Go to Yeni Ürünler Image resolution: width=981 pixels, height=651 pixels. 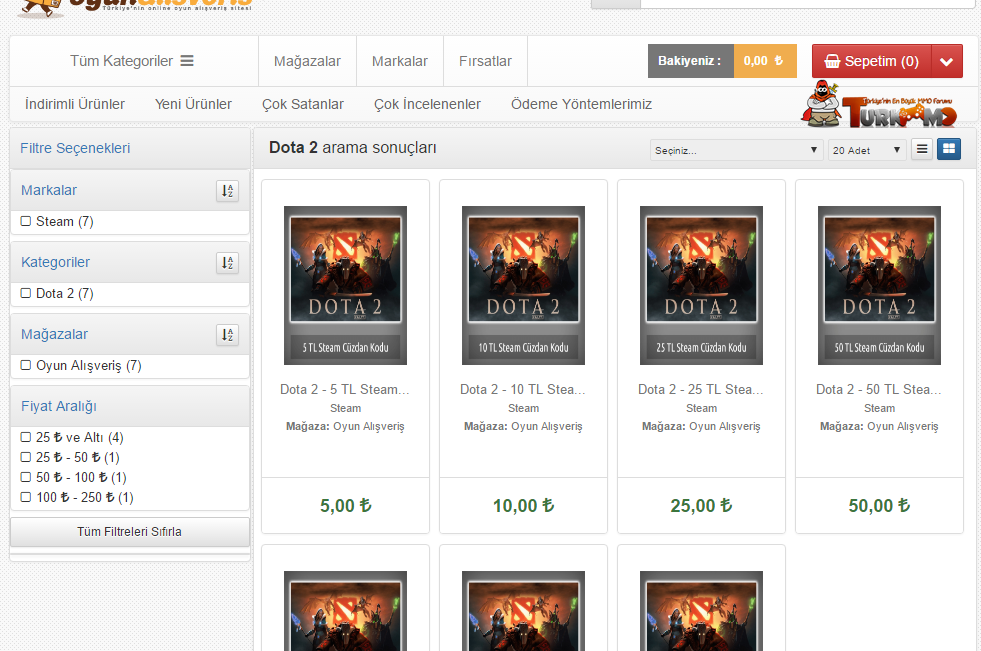193,104
